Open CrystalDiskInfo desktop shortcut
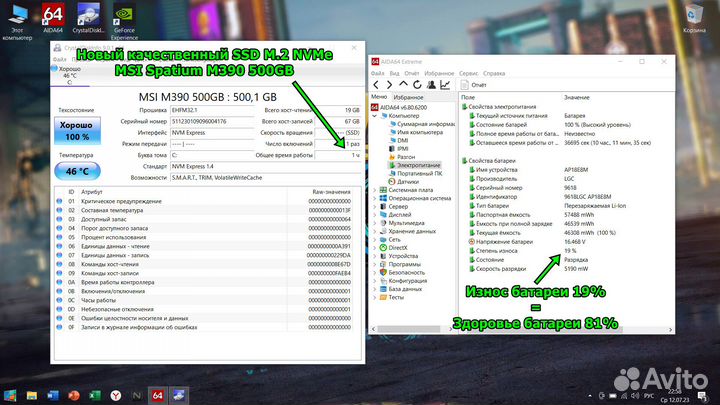 (x=89, y=18)
